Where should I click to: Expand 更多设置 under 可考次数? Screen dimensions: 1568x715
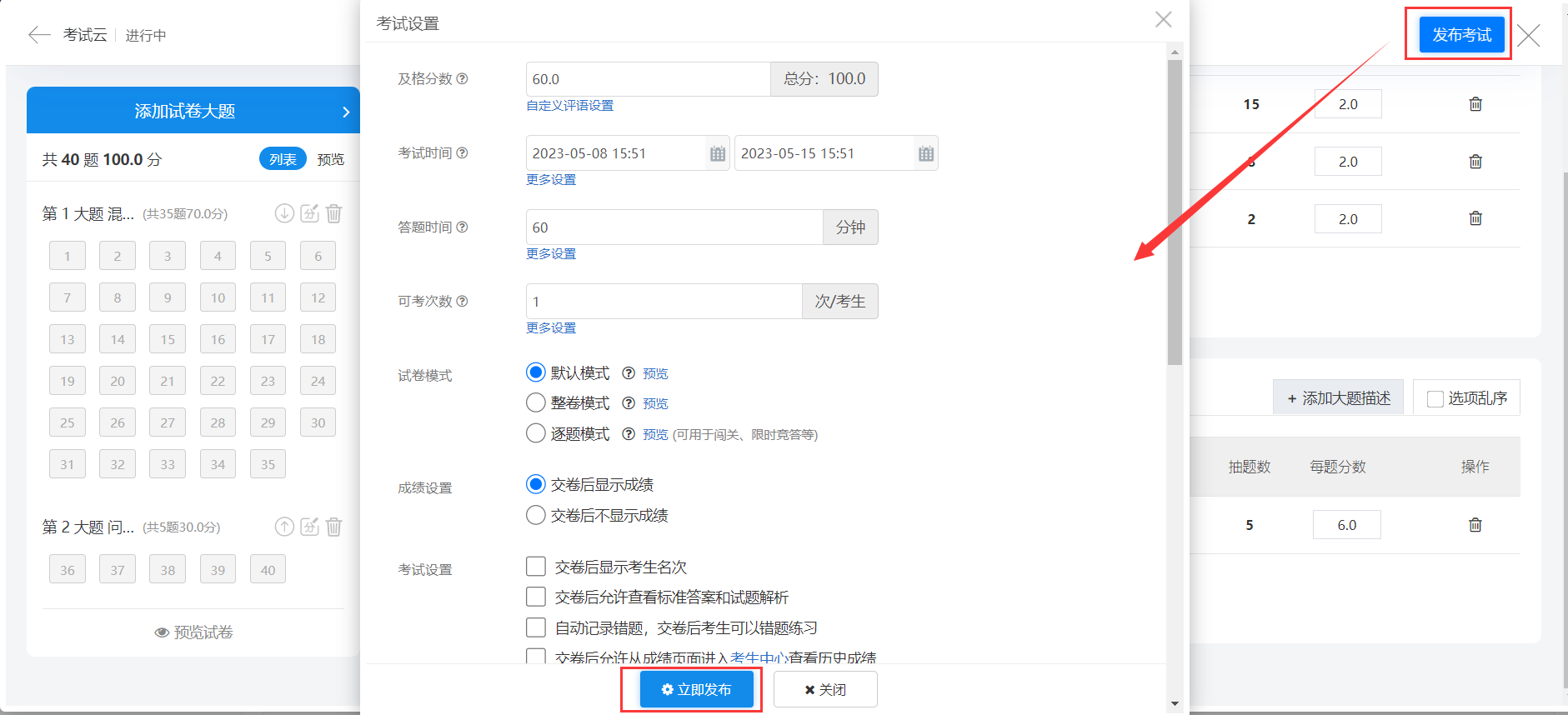click(550, 328)
